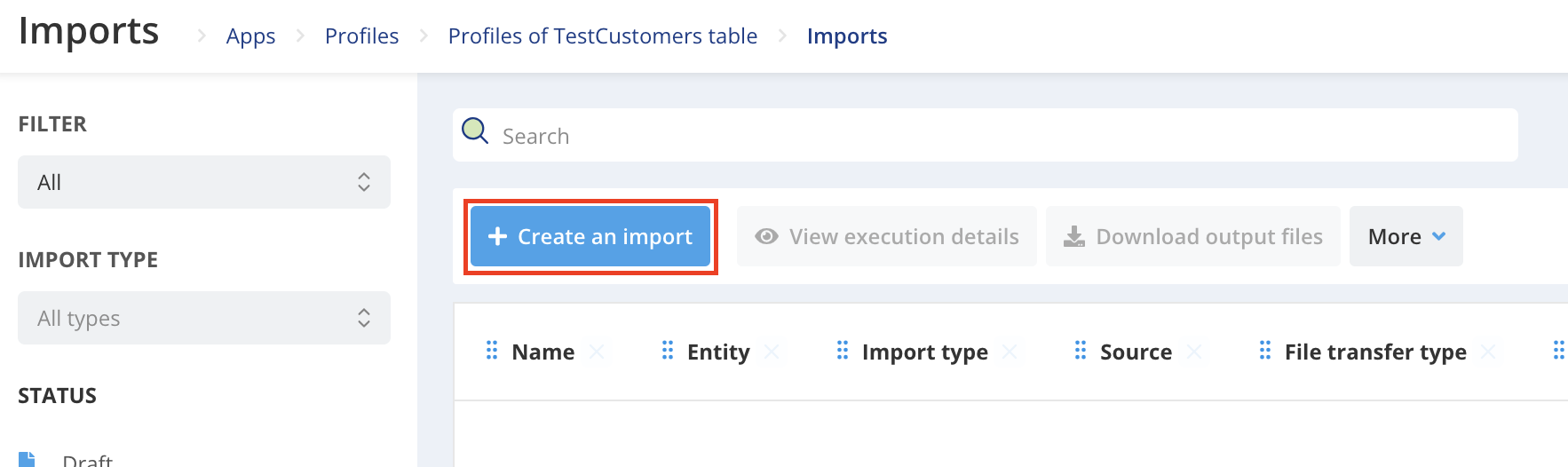Image resolution: width=1568 pixels, height=467 pixels.
Task: Click the plus icon on Create an import
Action: point(497,236)
